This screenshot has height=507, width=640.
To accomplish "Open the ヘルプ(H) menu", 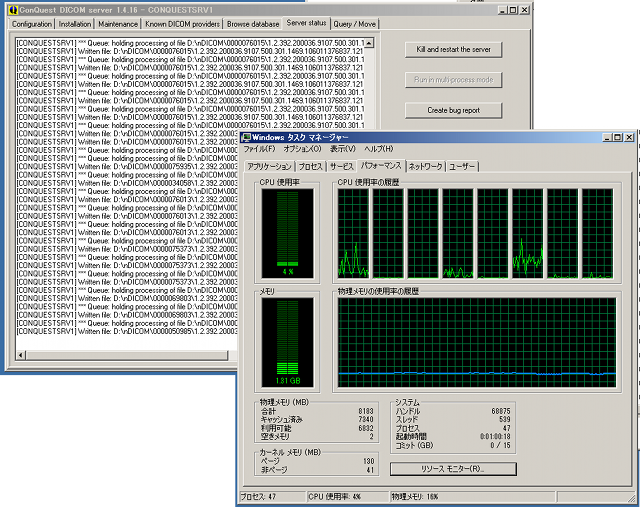I will tap(379, 149).
